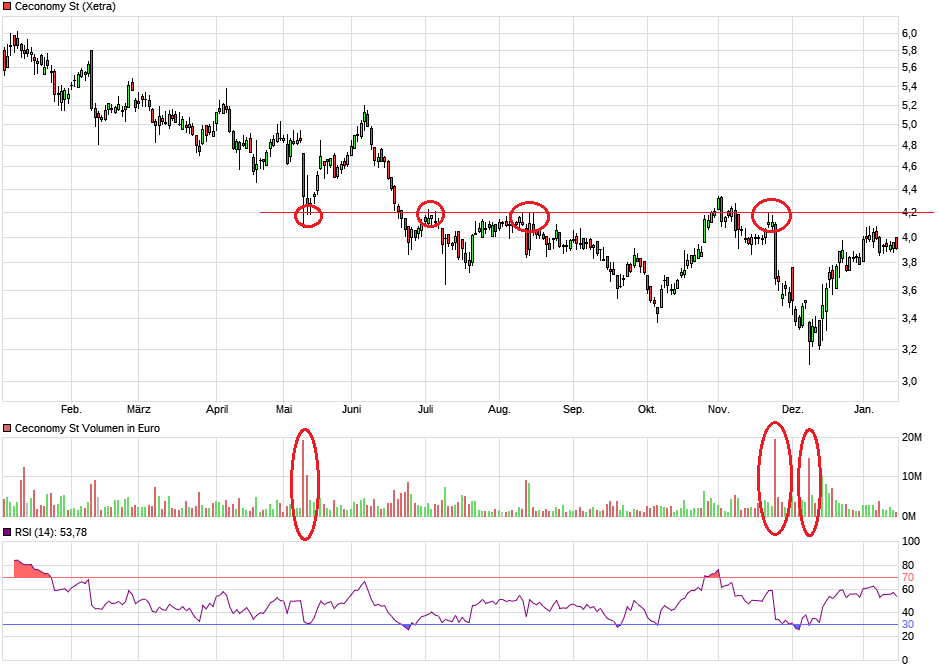This screenshot has height=670, width=940.
Task: Select the Ceconomy St (Xetra) chart title
Action: click(x=65, y=7)
